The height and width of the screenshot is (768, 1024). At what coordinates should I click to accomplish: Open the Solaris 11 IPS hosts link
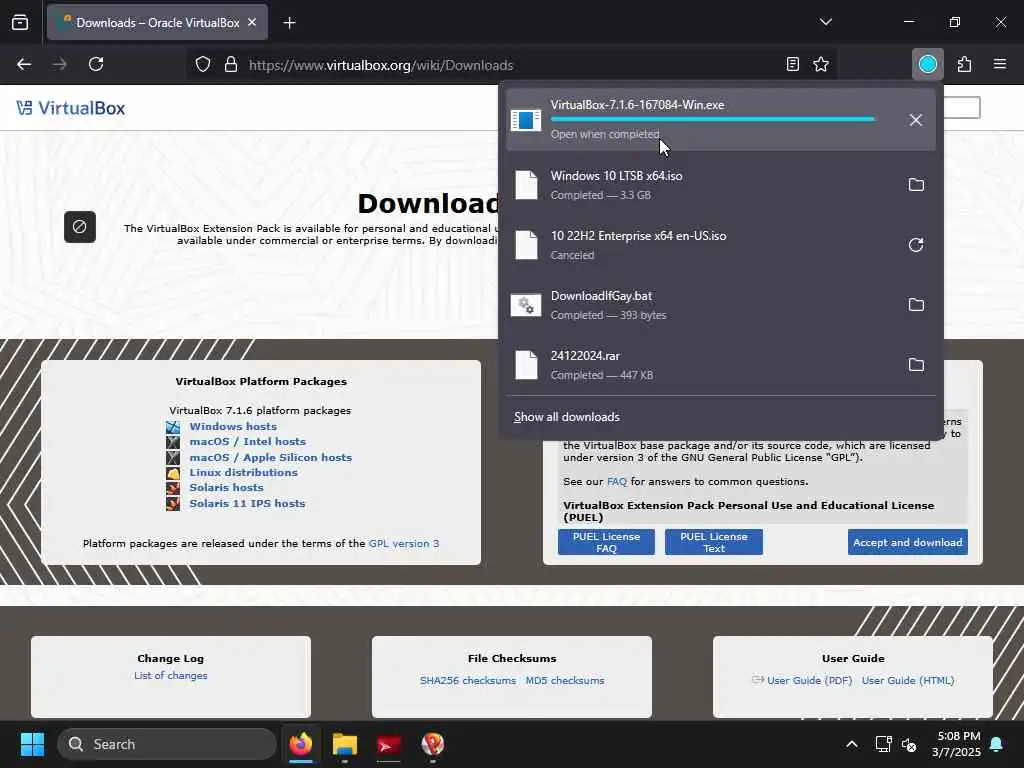(247, 504)
